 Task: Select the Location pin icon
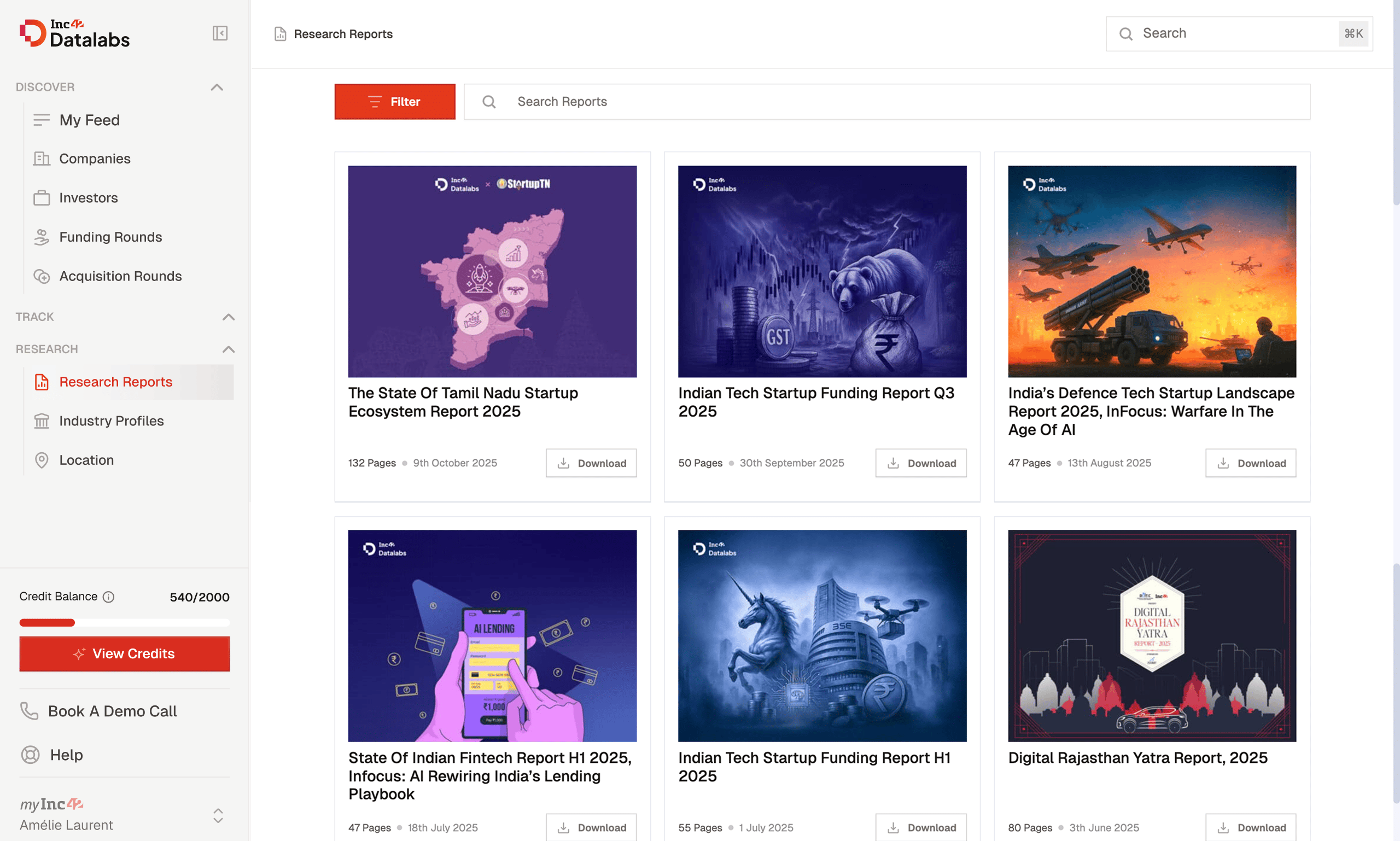pos(42,460)
